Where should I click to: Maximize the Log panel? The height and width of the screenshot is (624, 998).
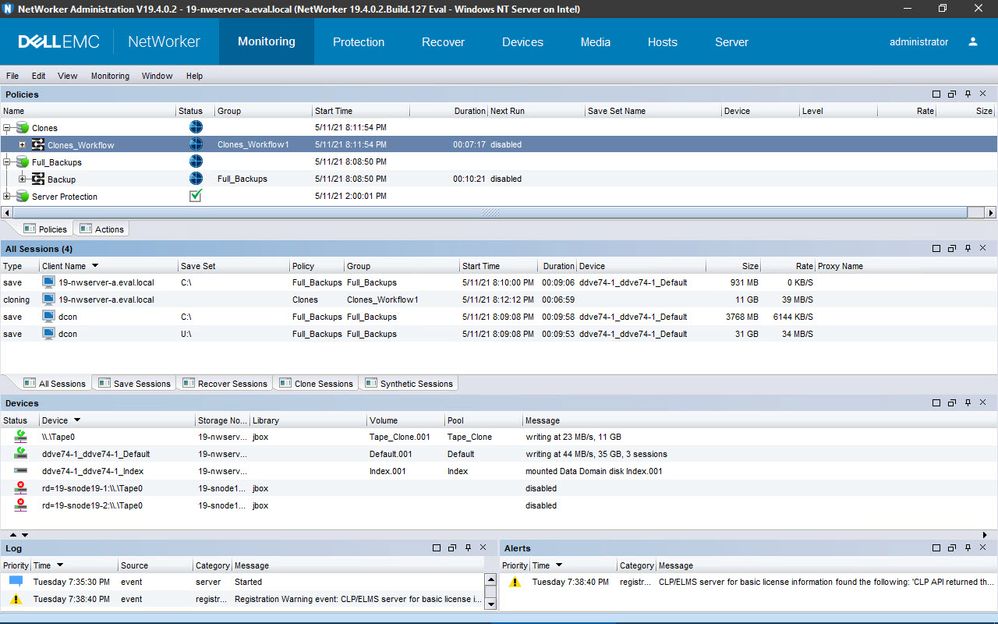(437, 548)
